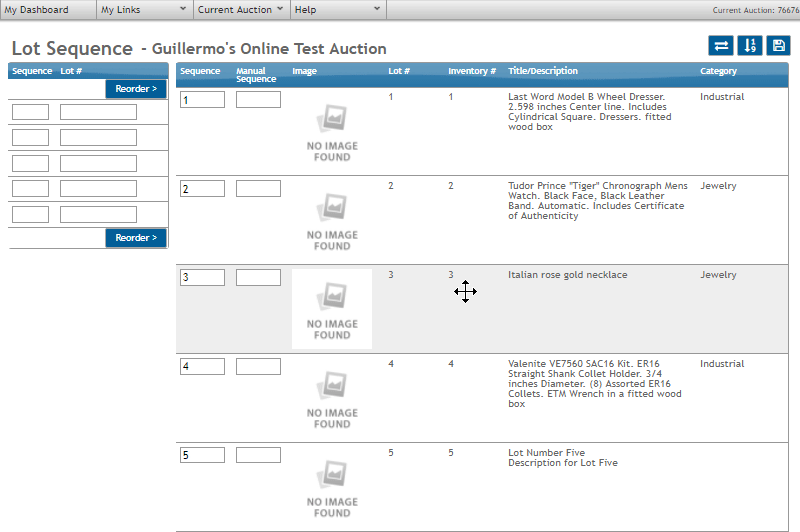Screen dimensions: 800x532
Task: Expand the Current Auction dropdown menu
Action: tap(242, 10)
